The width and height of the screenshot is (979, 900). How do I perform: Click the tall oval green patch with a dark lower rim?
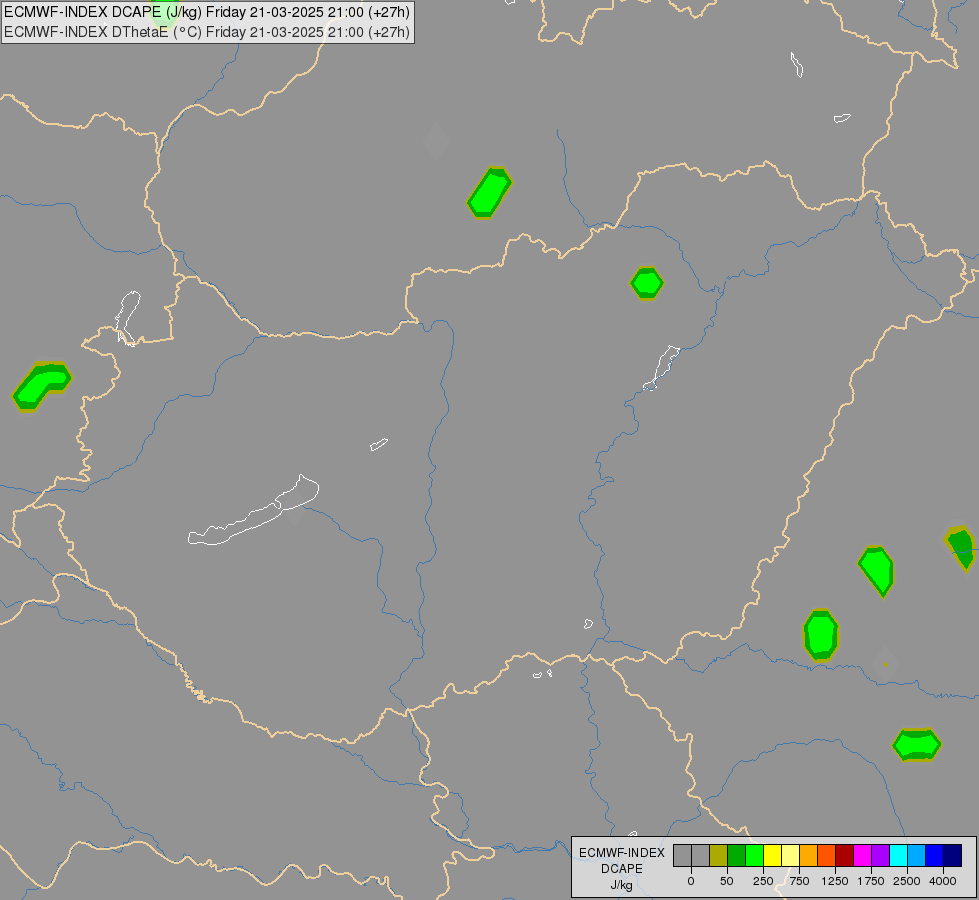click(x=820, y=635)
